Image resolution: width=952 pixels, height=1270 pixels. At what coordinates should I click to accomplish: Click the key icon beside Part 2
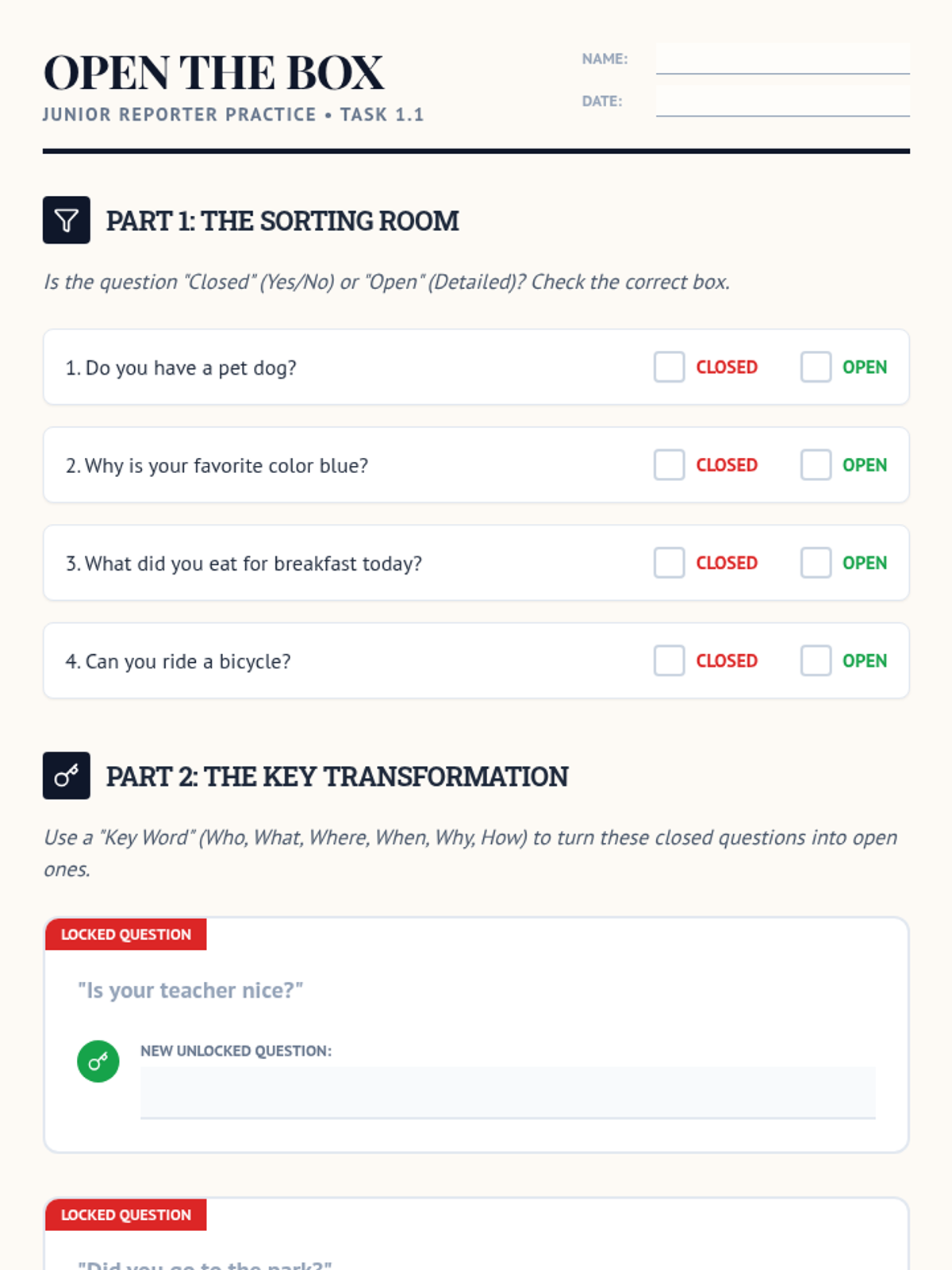66,775
